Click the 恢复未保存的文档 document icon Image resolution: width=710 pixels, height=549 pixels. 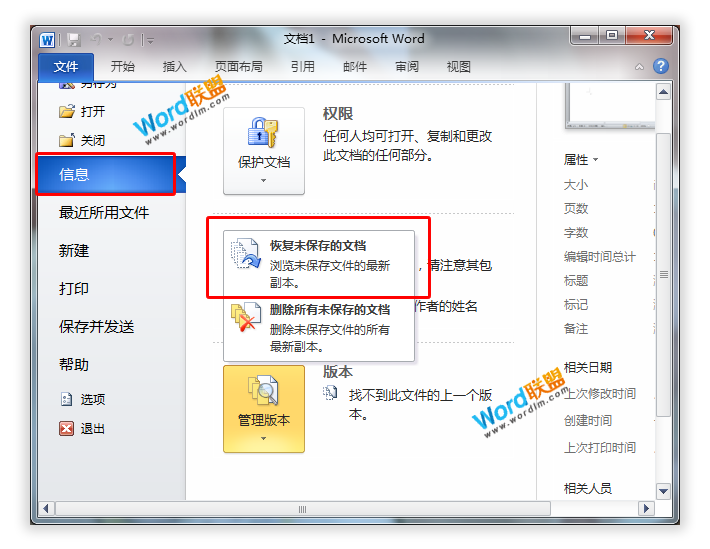(x=245, y=254)
